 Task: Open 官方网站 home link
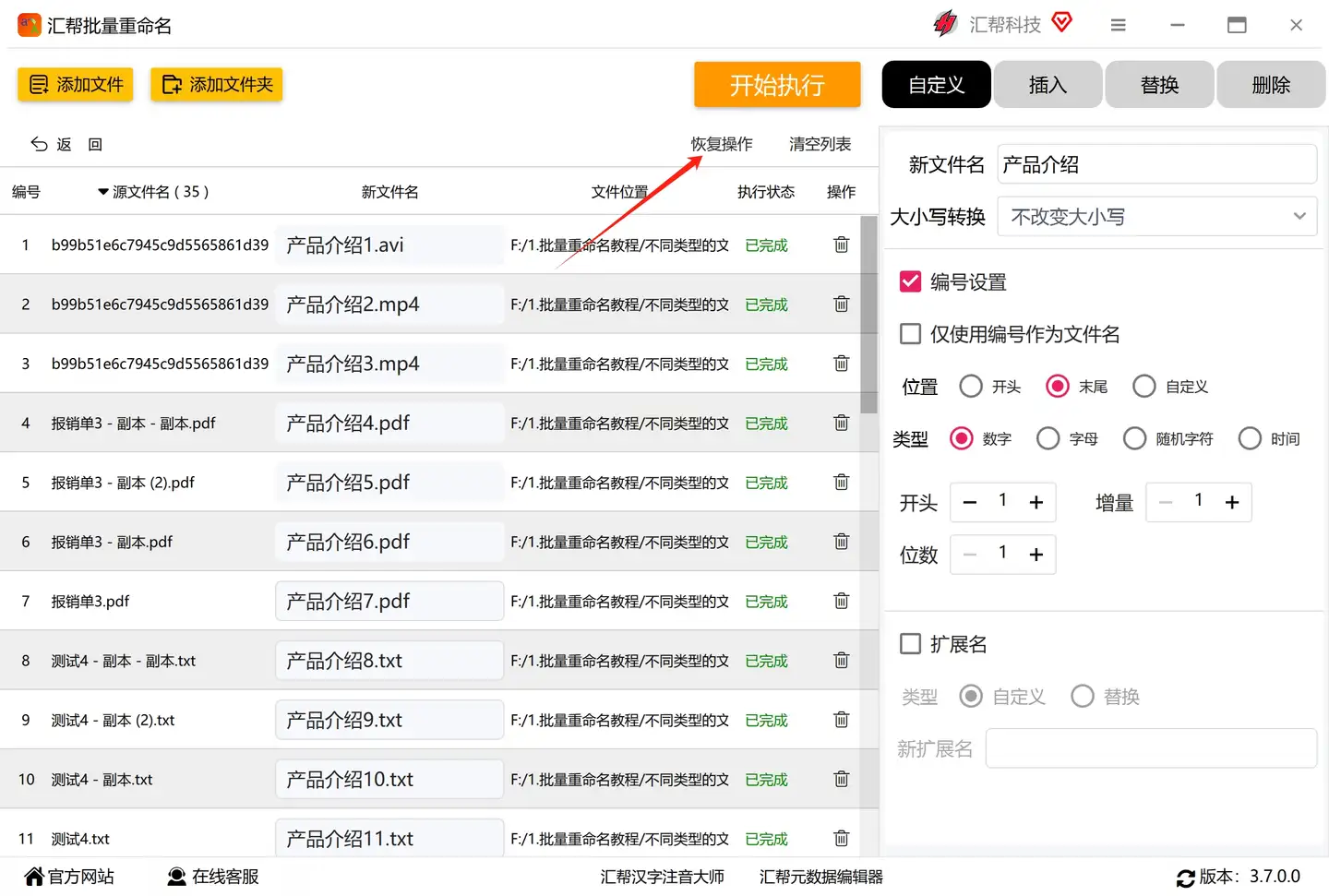[x=70, y=877]
